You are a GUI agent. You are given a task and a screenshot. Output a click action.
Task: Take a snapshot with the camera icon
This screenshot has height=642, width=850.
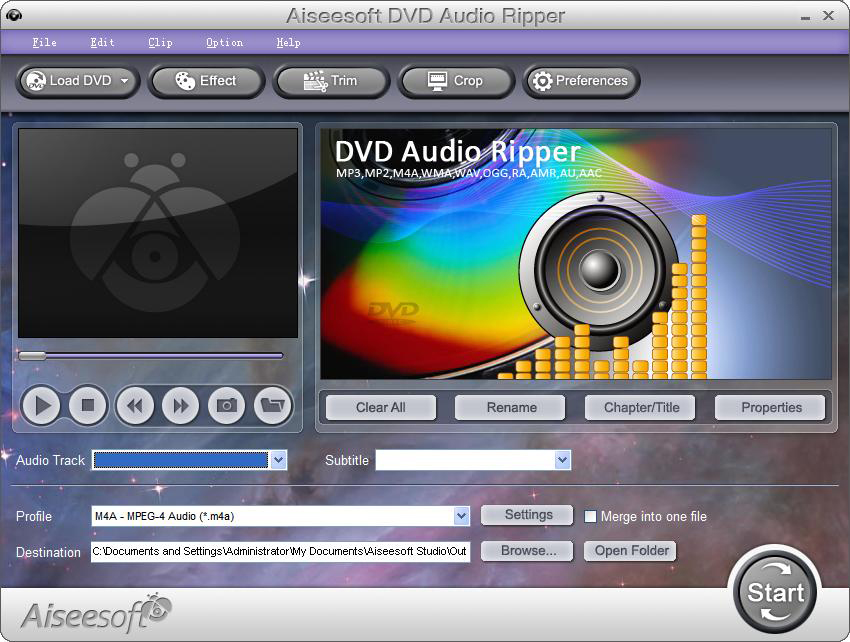click(x=227, y=405)
